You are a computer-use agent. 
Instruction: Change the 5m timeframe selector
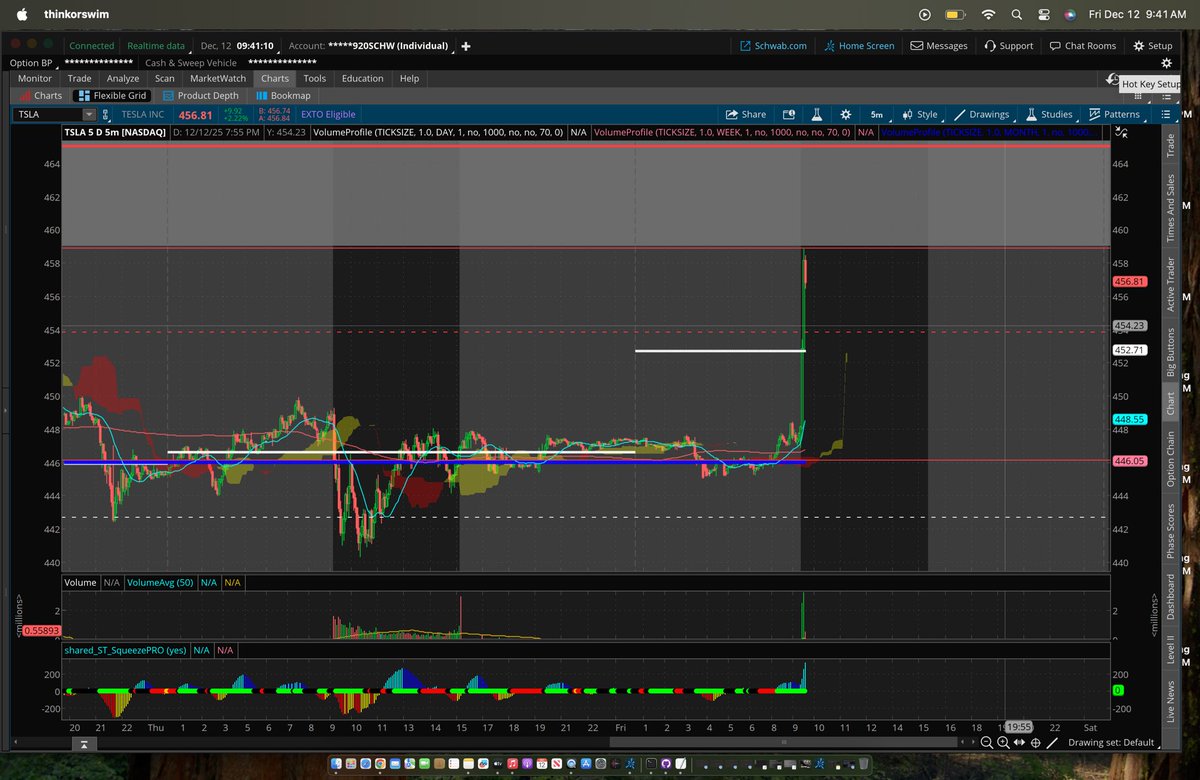click(x=876, y=114)
